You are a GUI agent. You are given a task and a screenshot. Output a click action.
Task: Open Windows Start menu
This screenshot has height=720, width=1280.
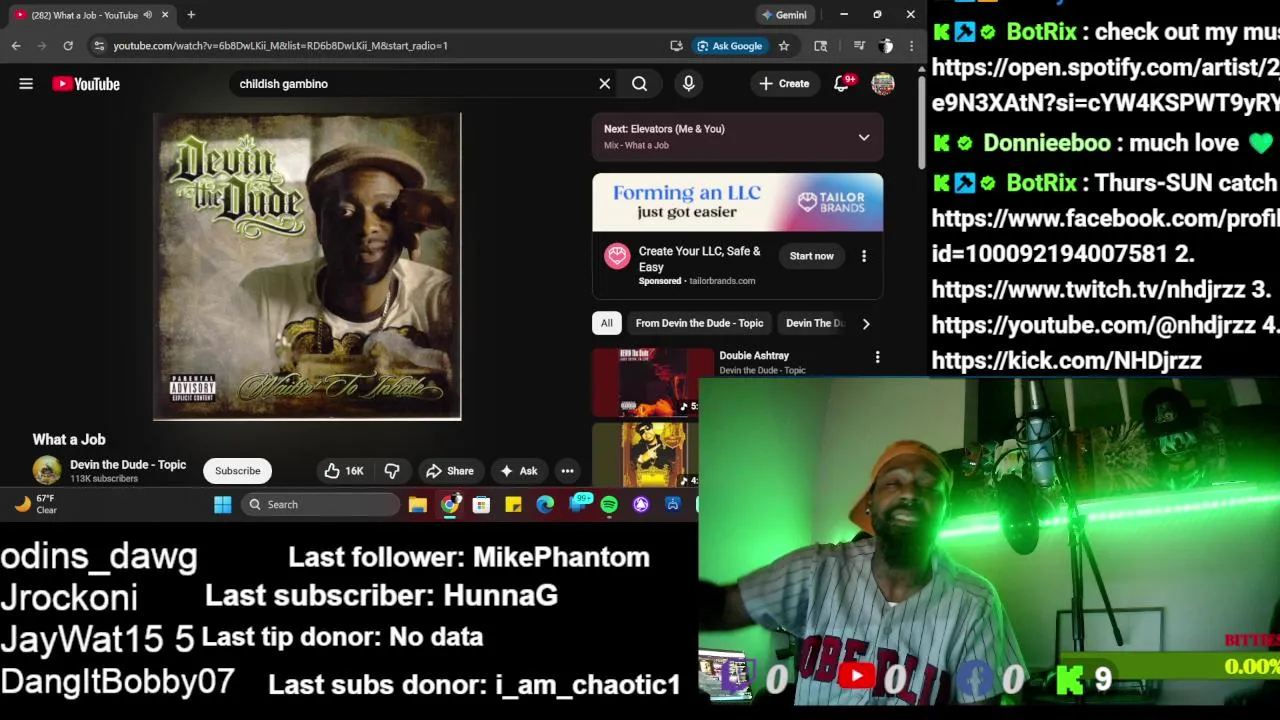point(223,505)
